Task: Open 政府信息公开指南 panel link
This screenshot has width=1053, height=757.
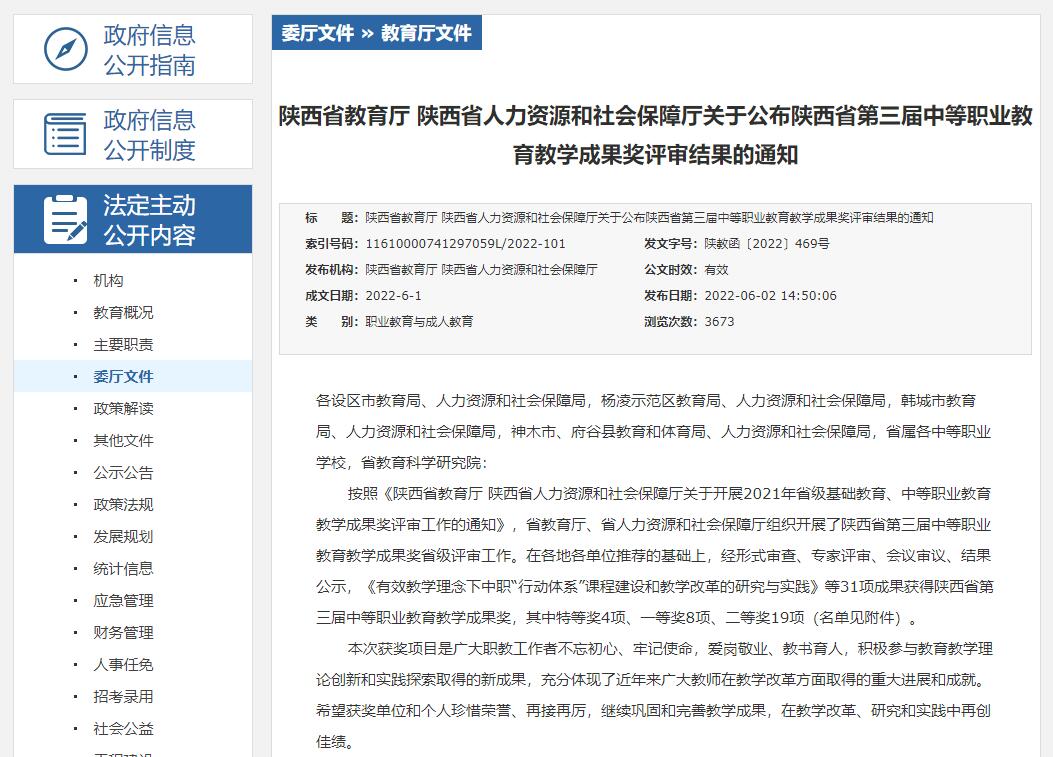Action: tap(133, 50)
